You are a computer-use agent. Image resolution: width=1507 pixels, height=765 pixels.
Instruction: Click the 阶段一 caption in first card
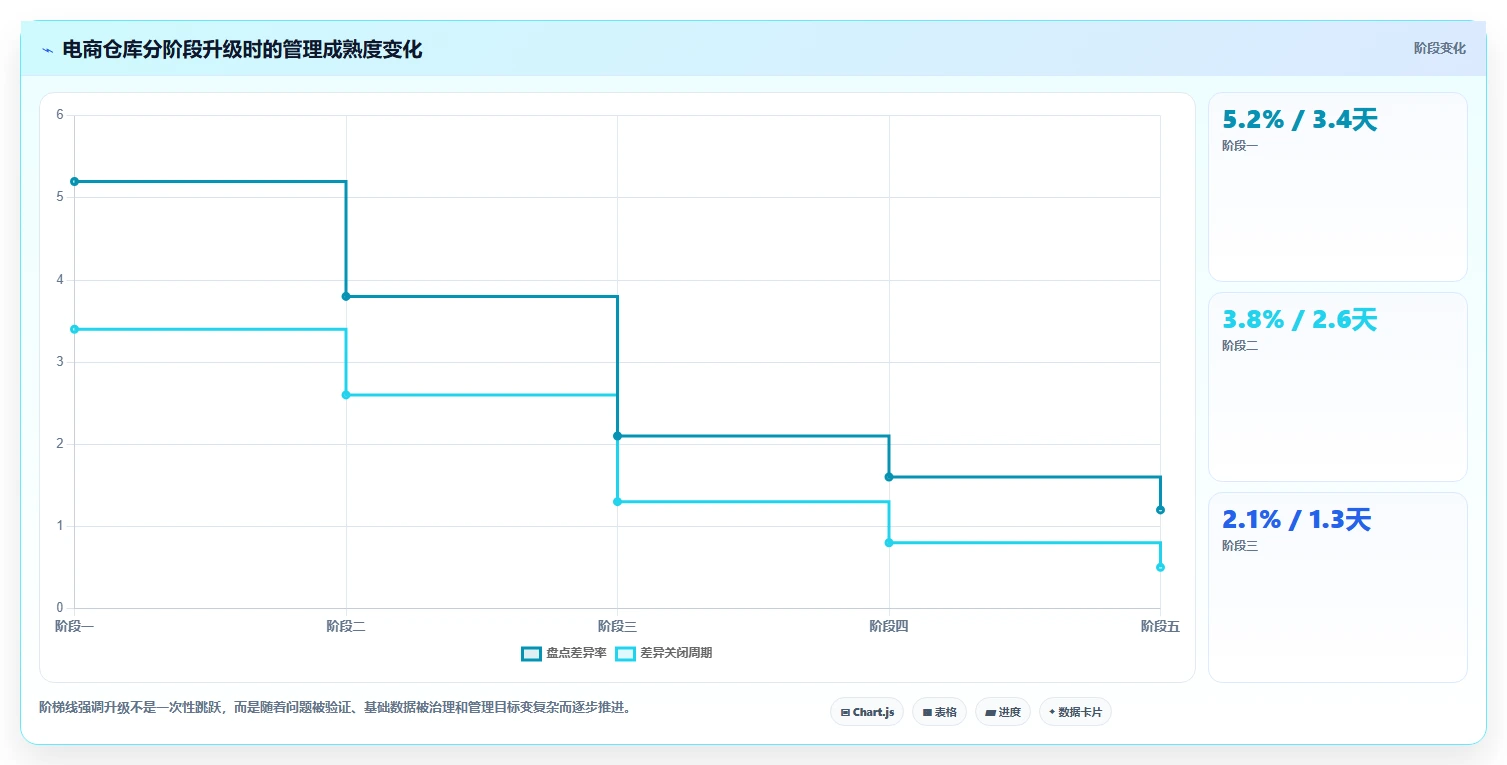[1240, 146]
